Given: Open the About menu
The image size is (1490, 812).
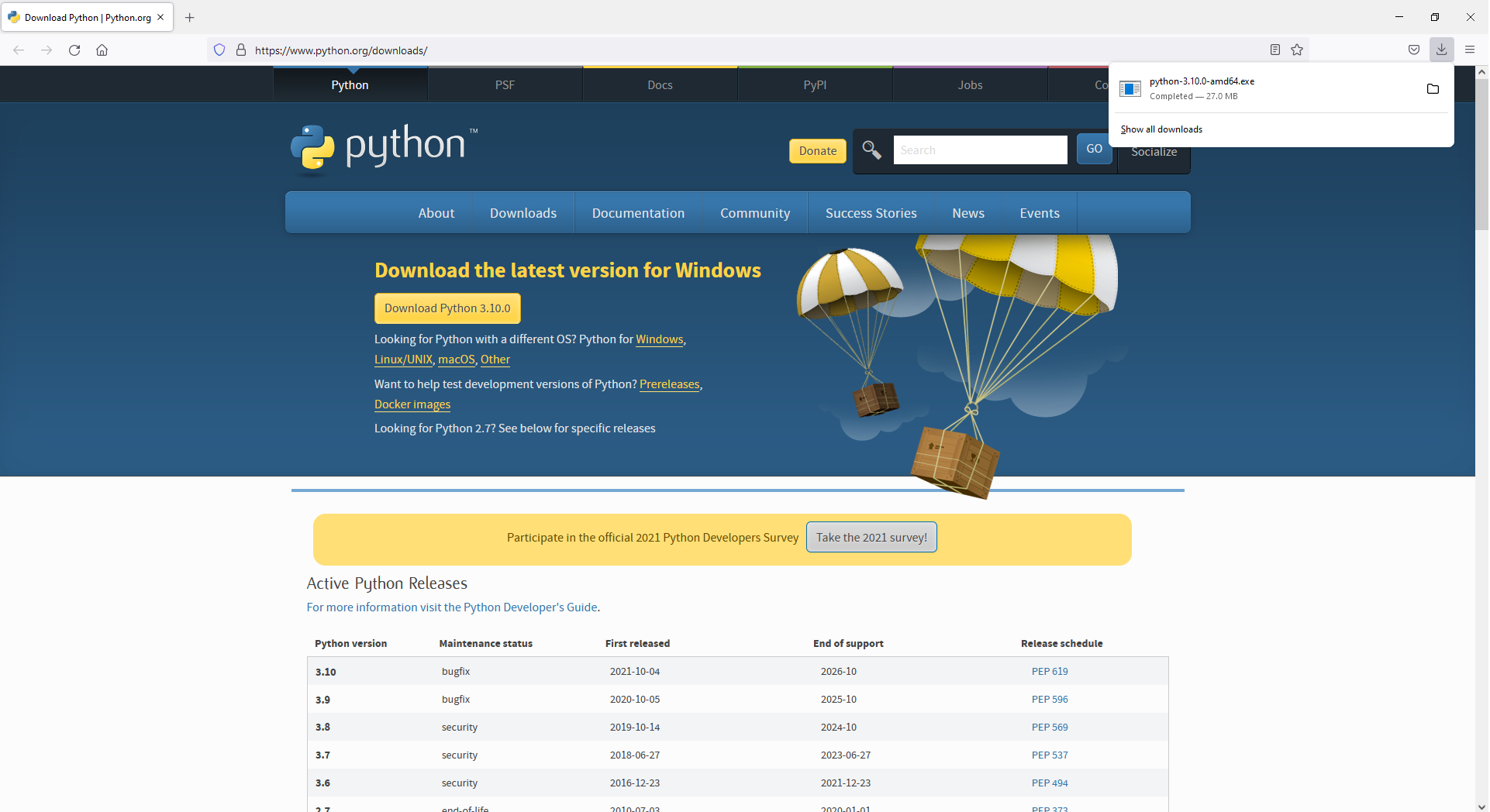Looking at the screenshot, I should (x=436, y=213).
